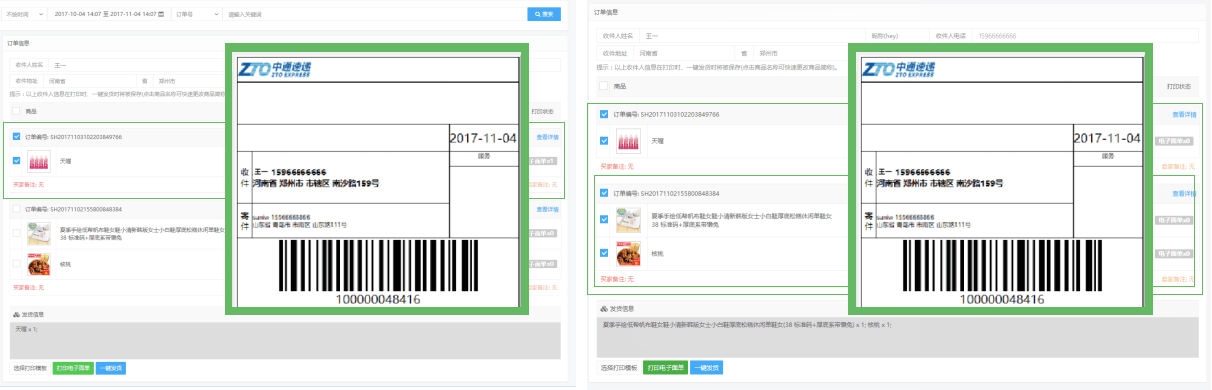
Task: Click blue 一键发货 button in right panel
Action: (x=706, y=368)
